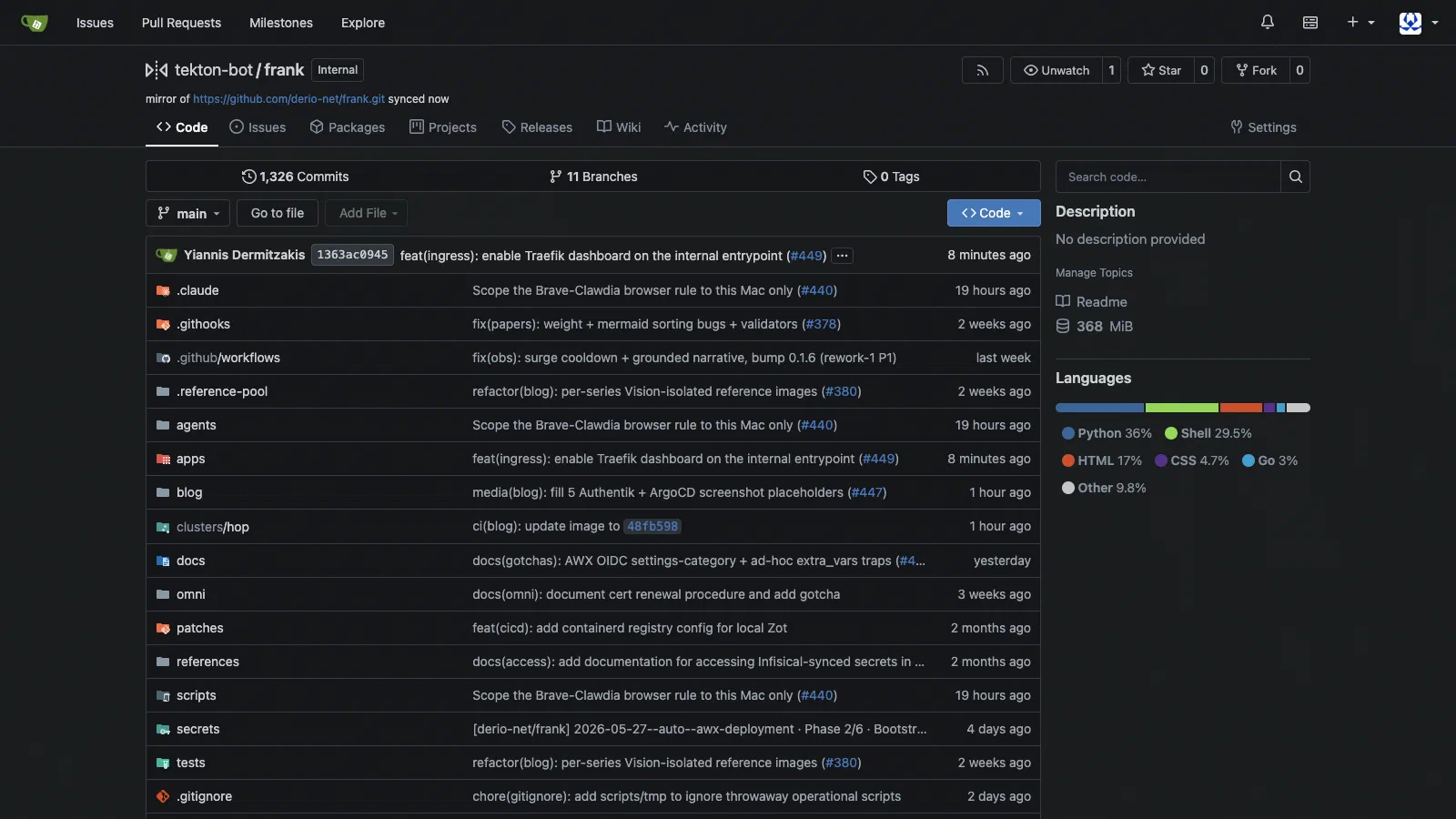Open commit hash 1363ac0945
The image size is (1456, 819).
pos(352,255)
